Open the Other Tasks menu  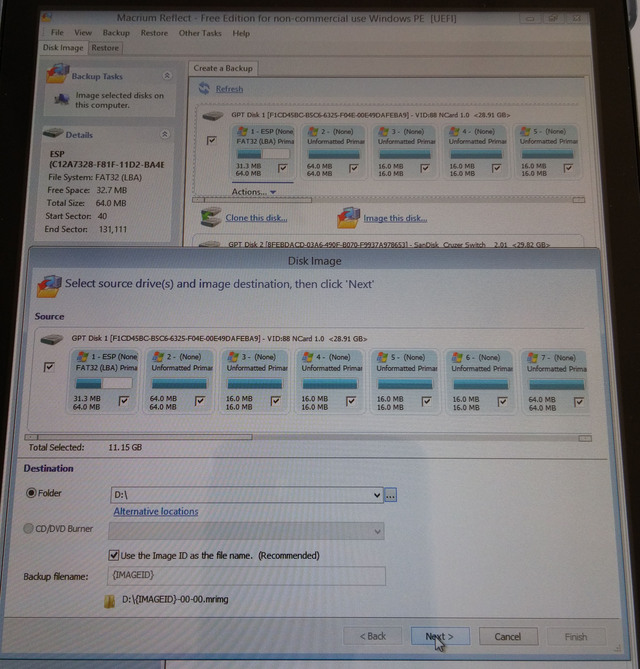point(200,33)
